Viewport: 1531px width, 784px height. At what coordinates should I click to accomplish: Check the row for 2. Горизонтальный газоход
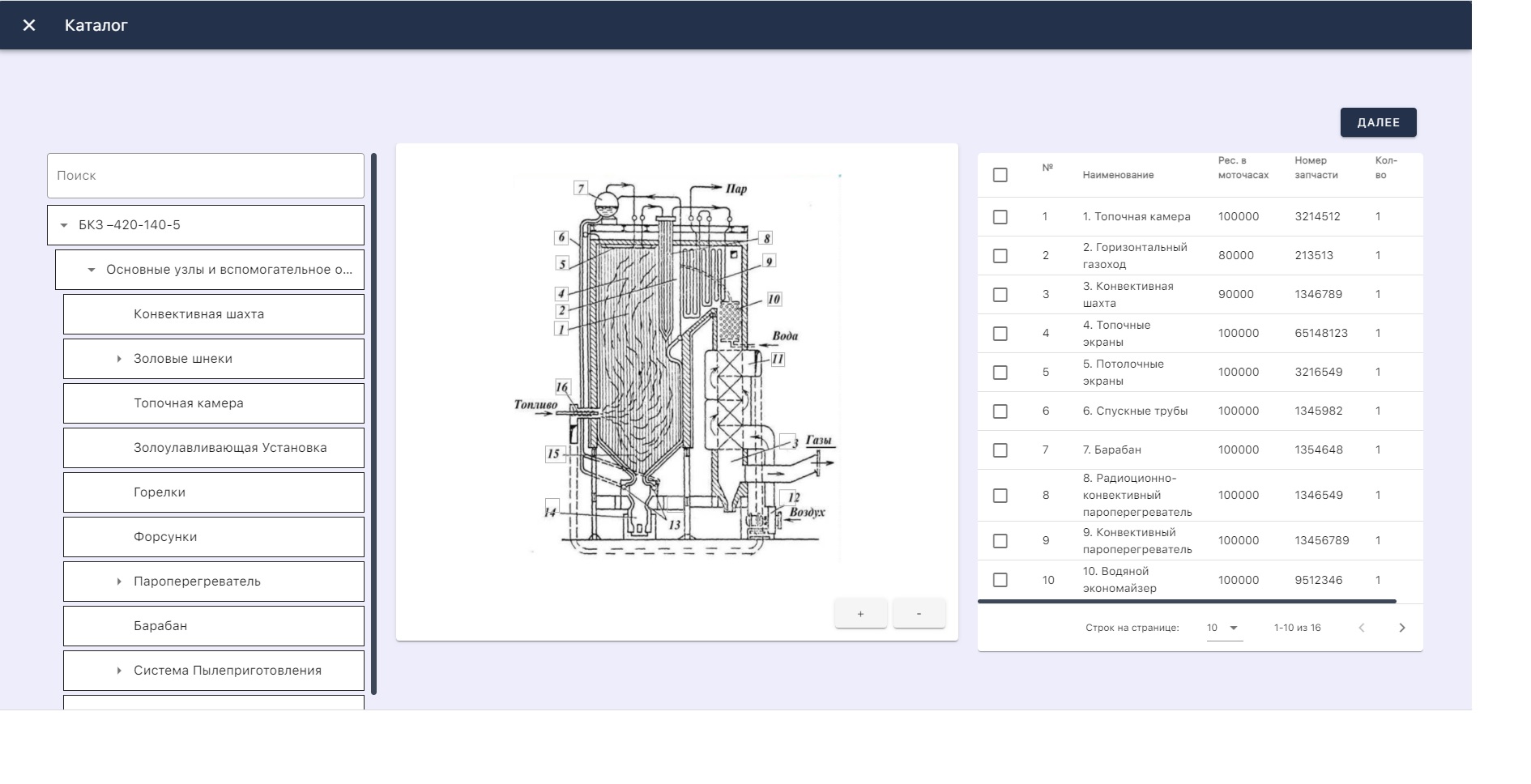(1000, 256)
